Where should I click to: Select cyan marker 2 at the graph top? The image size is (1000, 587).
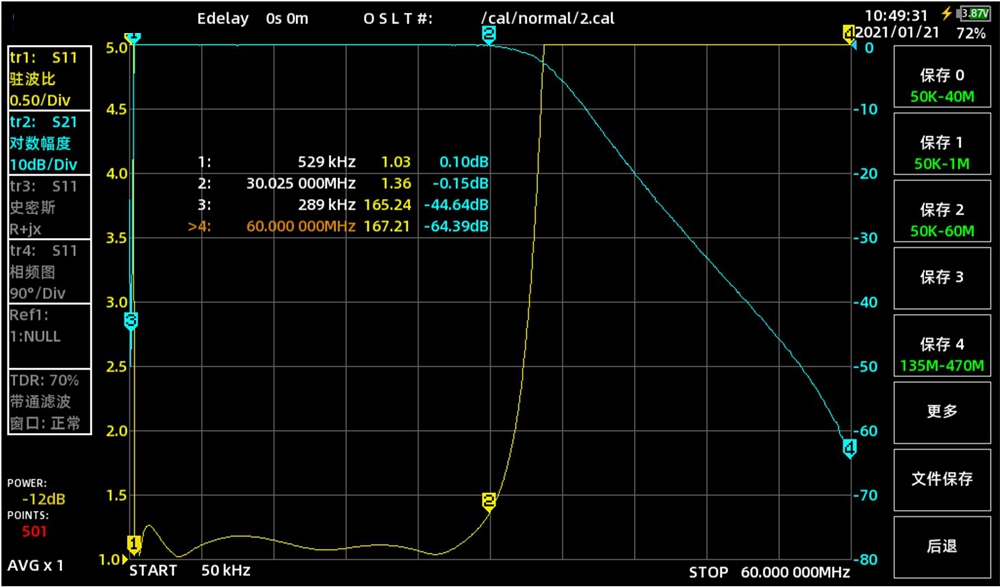(488, 34)
